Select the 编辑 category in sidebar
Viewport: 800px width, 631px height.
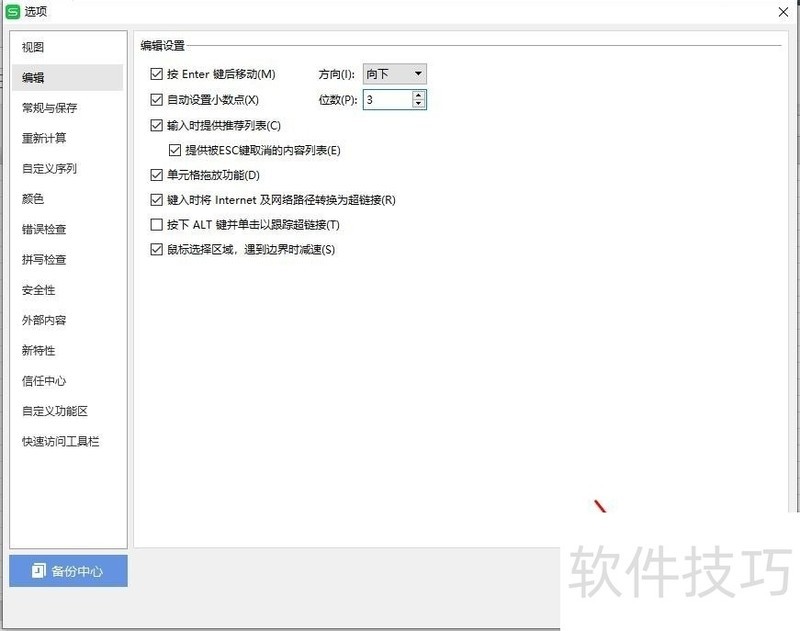pos(67,78)
